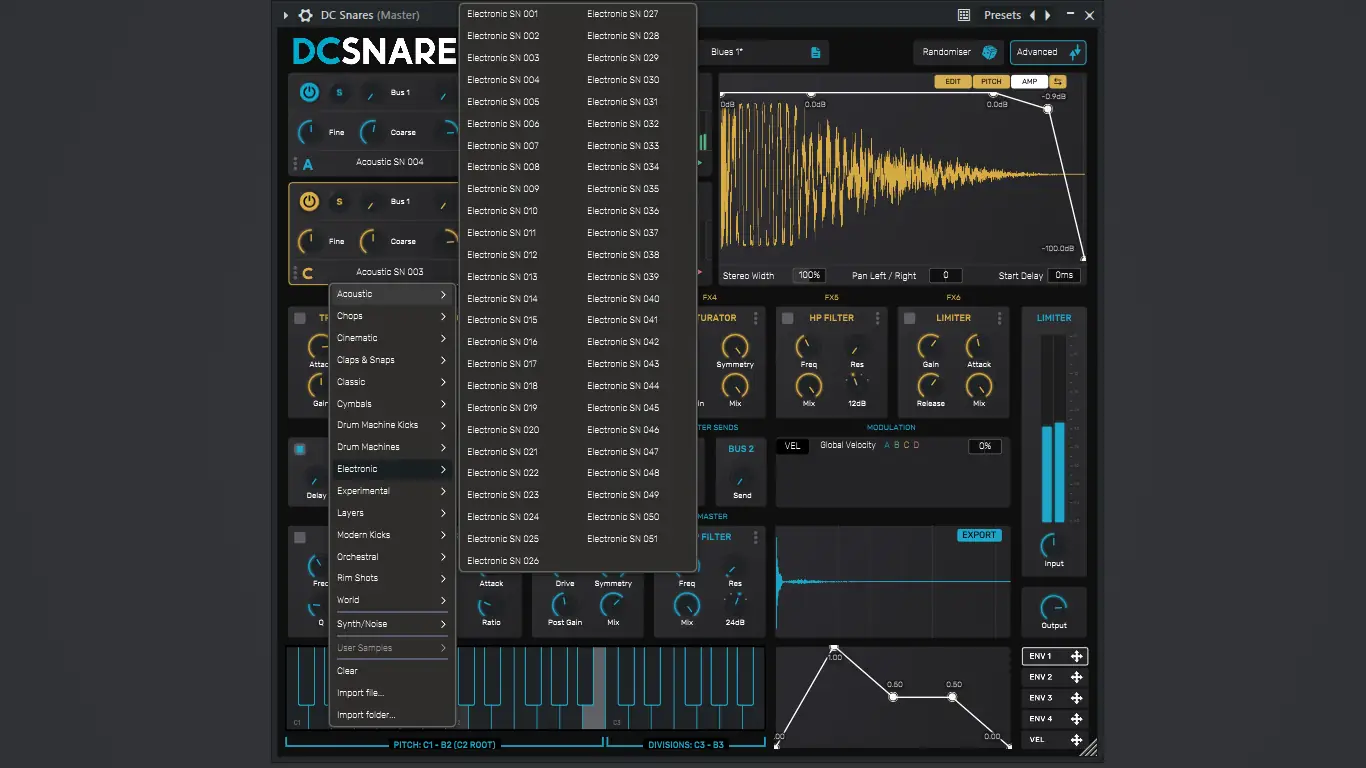Disable the blue checkbox above the Delay knob
Screen dimensions: 1366x768
point(300,449)
